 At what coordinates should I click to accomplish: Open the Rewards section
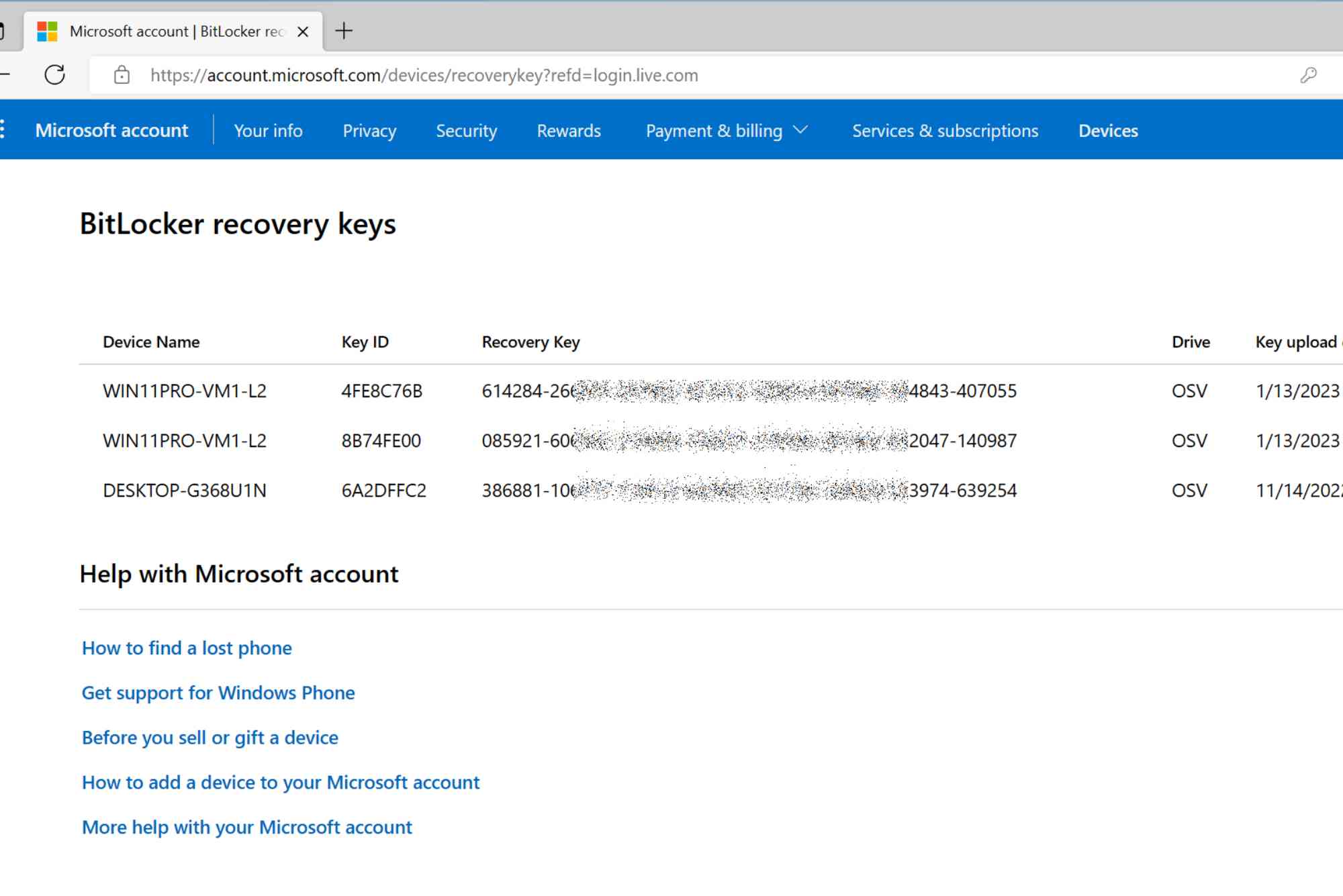(569, 130)
